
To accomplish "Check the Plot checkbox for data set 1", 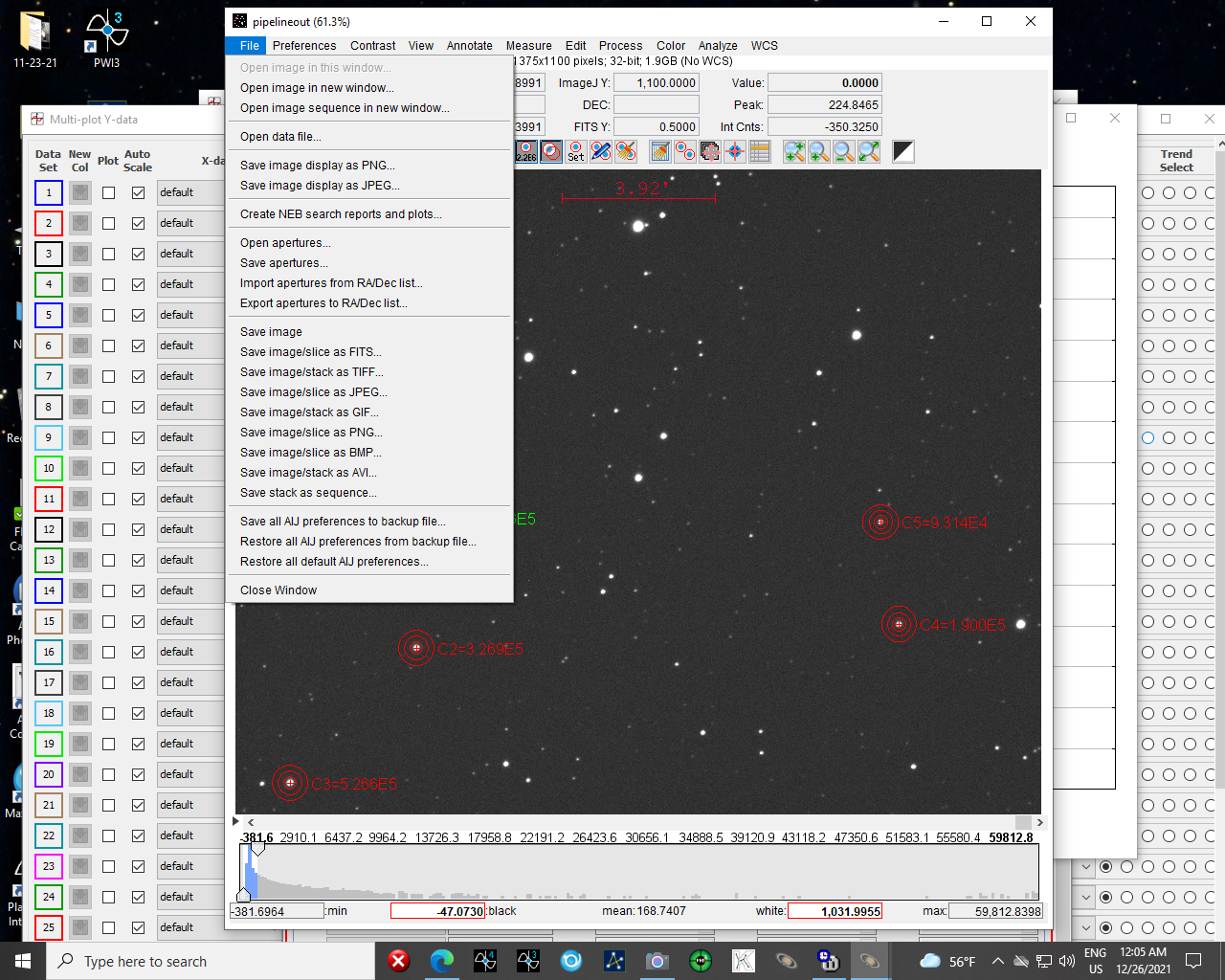I will click(109, 192).
